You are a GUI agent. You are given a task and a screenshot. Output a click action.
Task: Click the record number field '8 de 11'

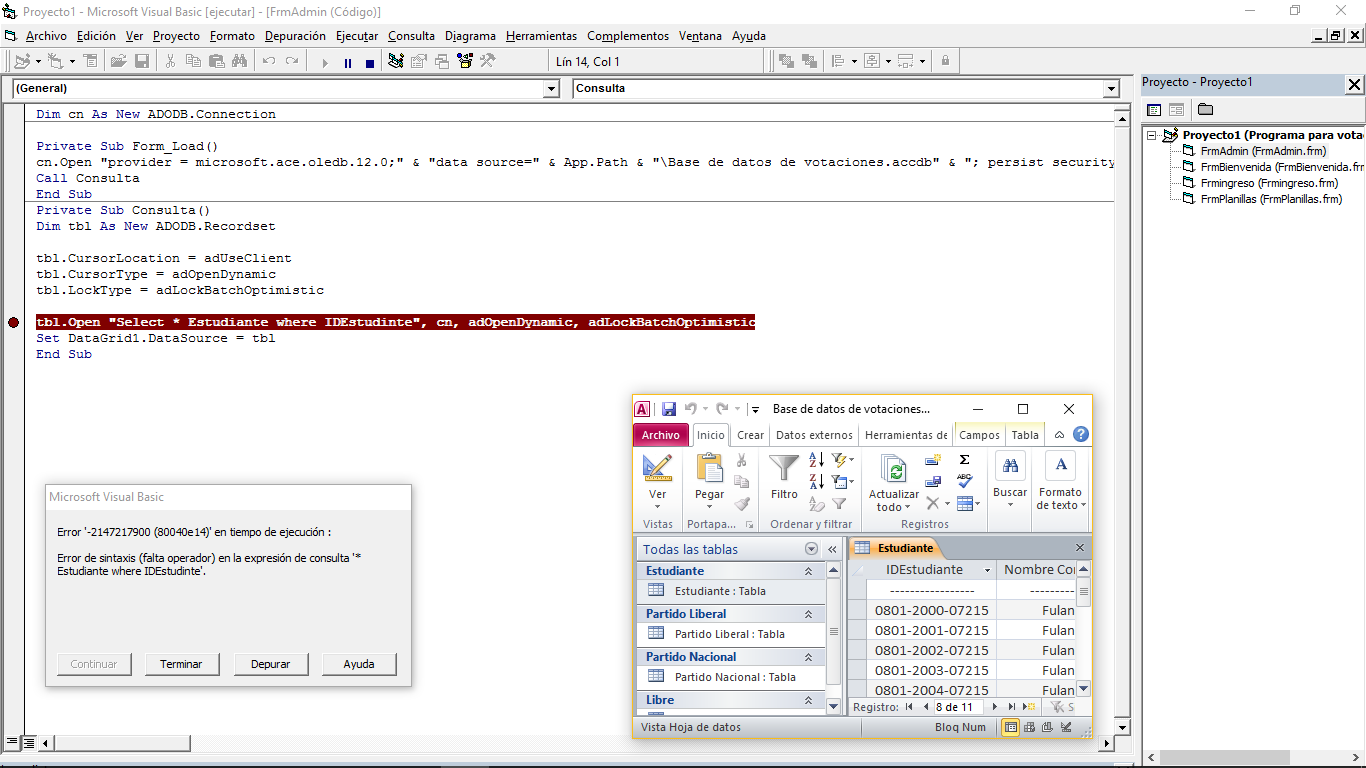(x=959, y=707)
